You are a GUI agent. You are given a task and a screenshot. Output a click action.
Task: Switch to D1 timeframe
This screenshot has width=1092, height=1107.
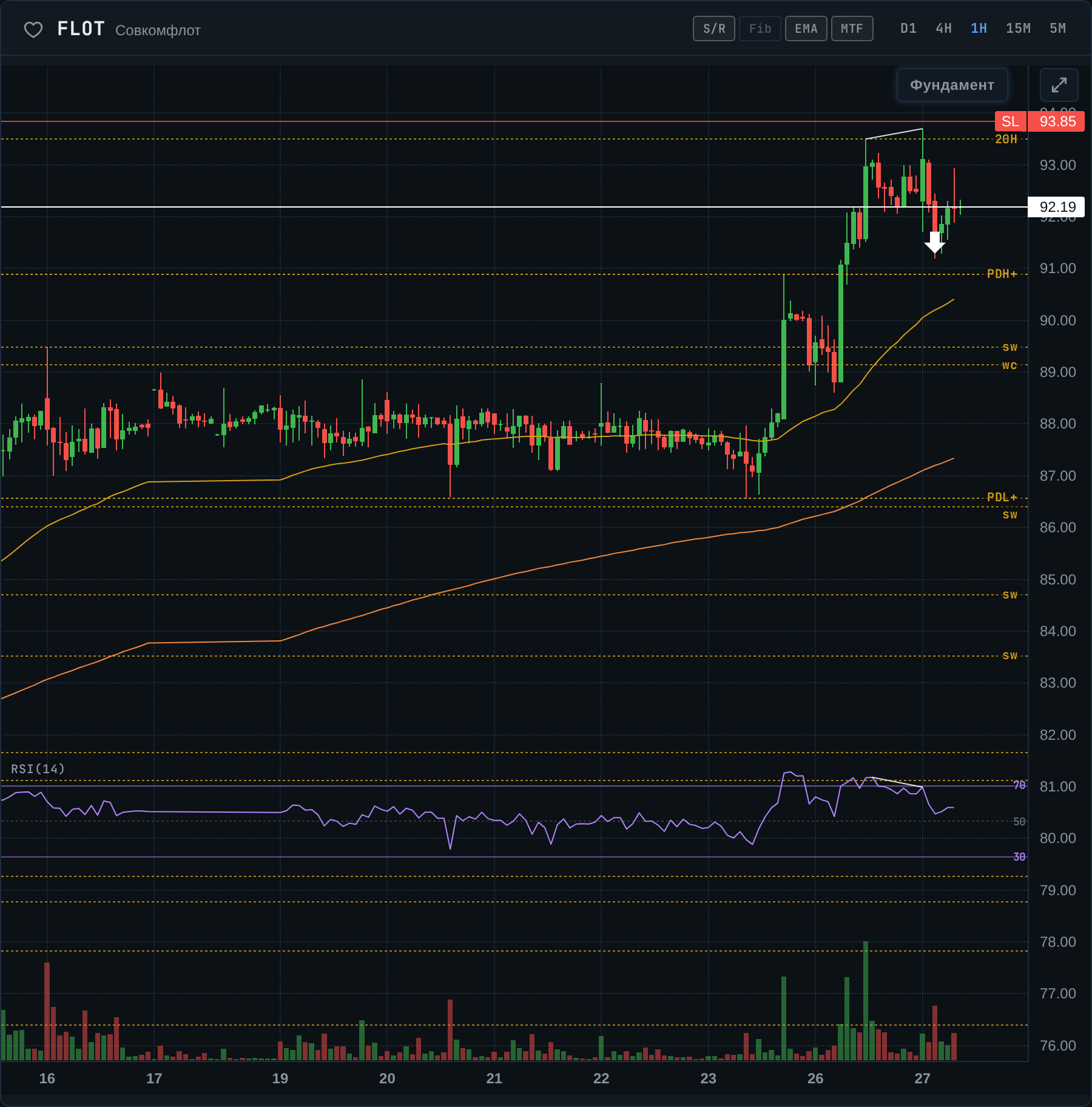tap(908, 29)
